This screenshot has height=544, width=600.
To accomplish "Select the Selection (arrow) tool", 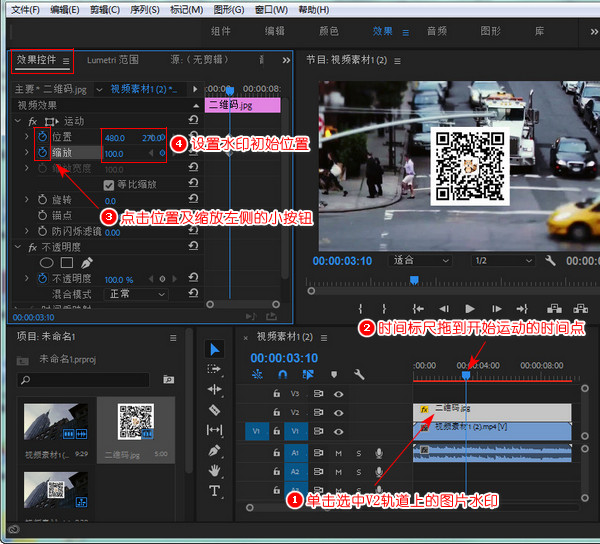I will click(x=215, y=349).
